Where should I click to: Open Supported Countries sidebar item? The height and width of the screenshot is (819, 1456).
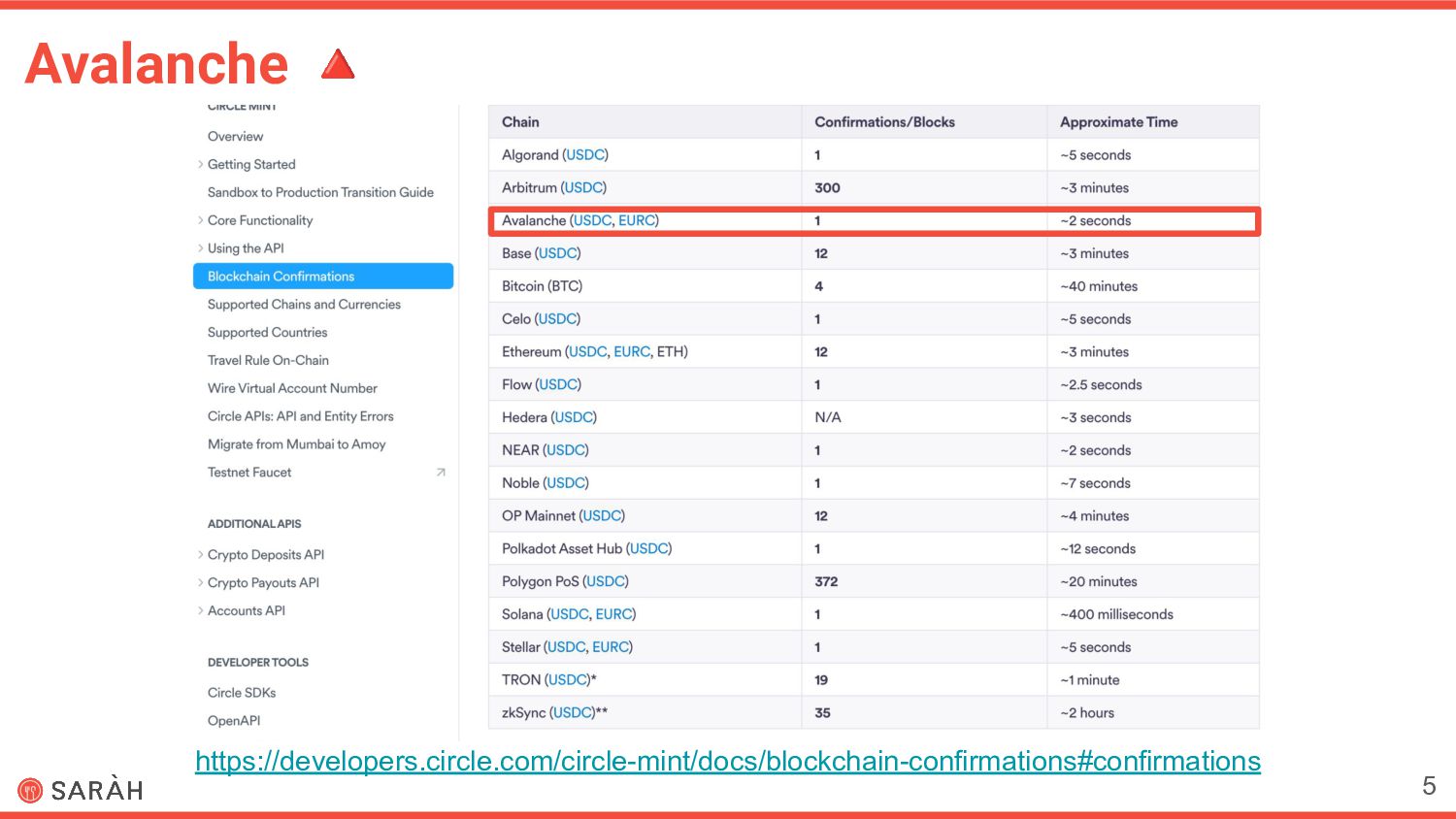(267, 333)
